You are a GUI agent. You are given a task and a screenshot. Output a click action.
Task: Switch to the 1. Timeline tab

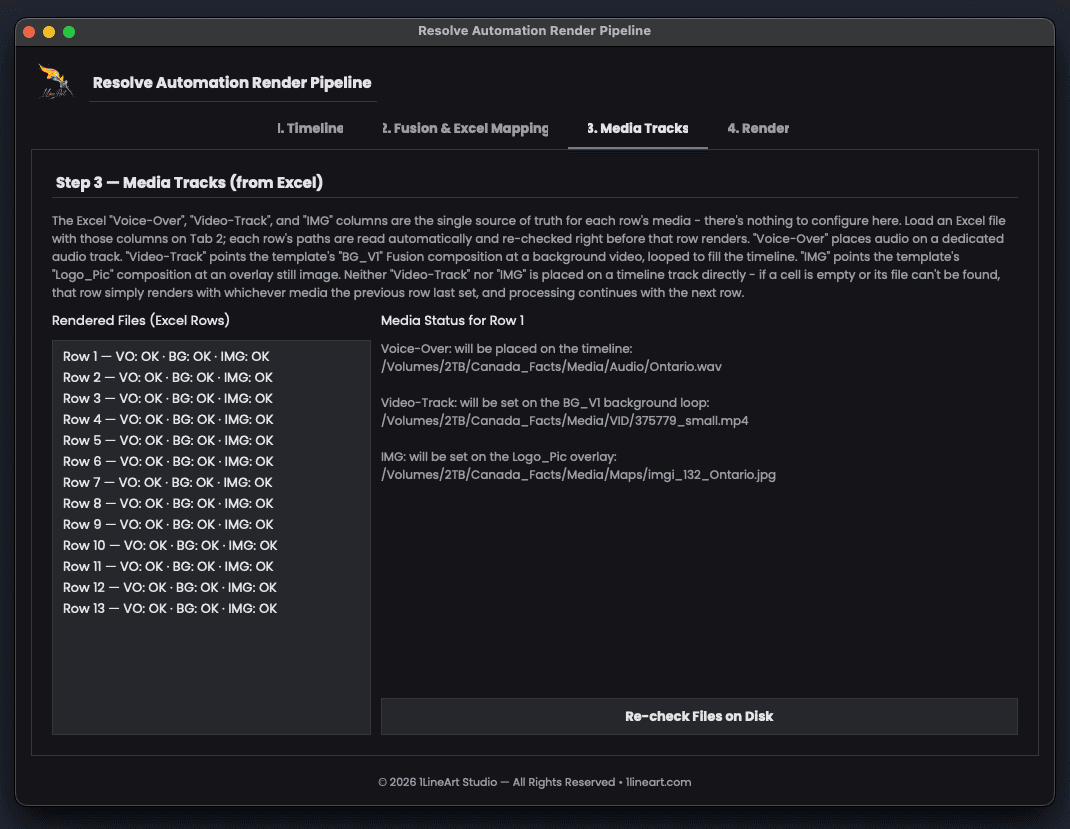coord(310,128)
